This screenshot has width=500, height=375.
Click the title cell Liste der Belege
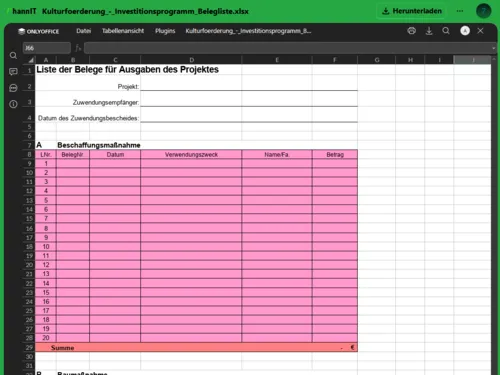coord(127,70)
